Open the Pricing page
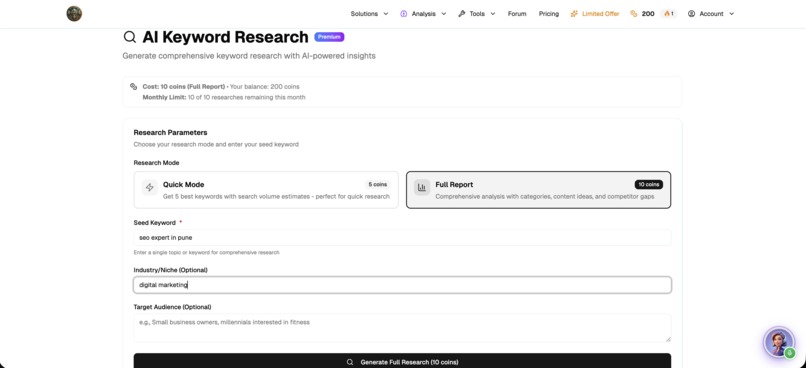This screenshot has height=368, width=806. tap(548, 14)
